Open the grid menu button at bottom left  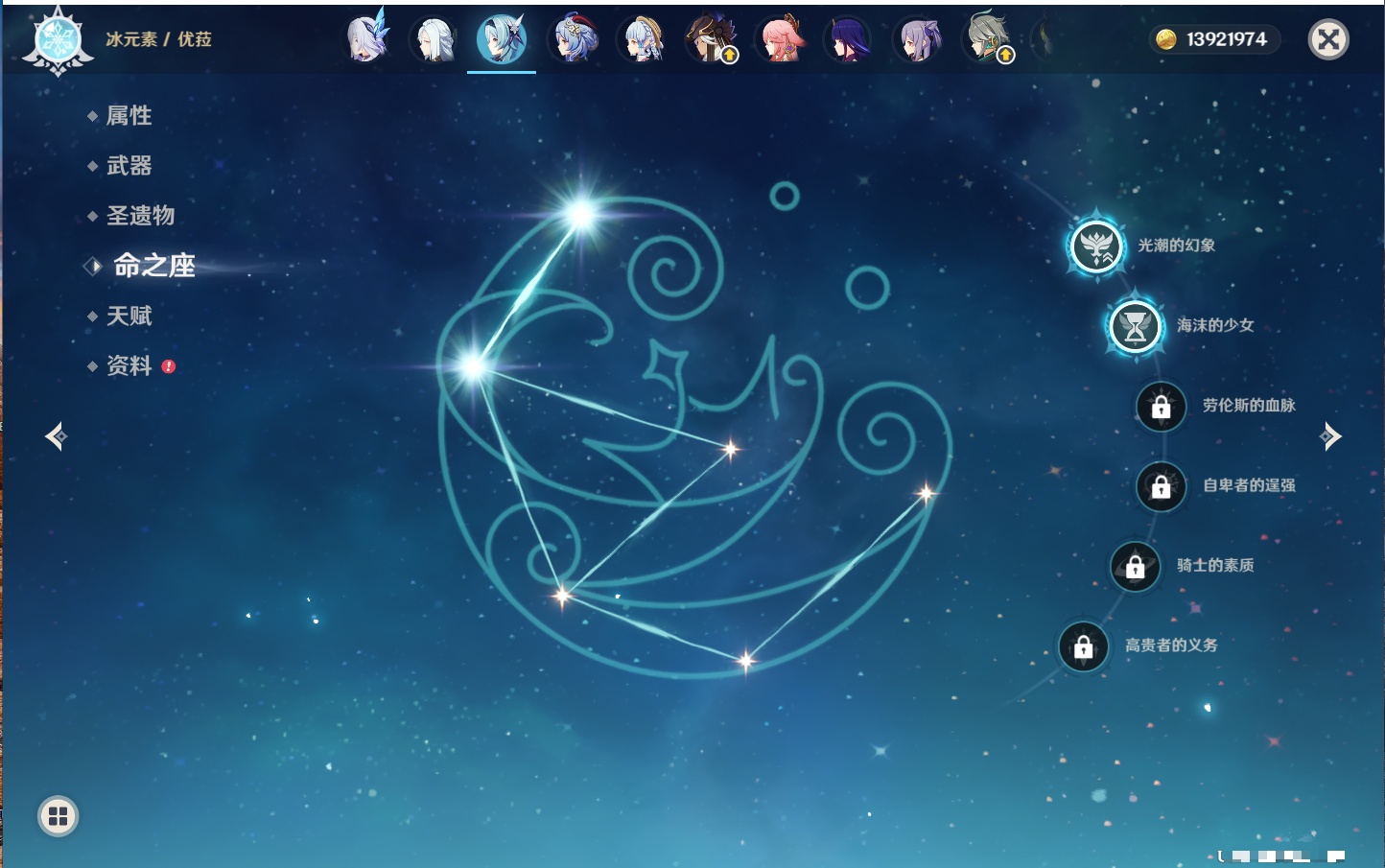point(58,816)
